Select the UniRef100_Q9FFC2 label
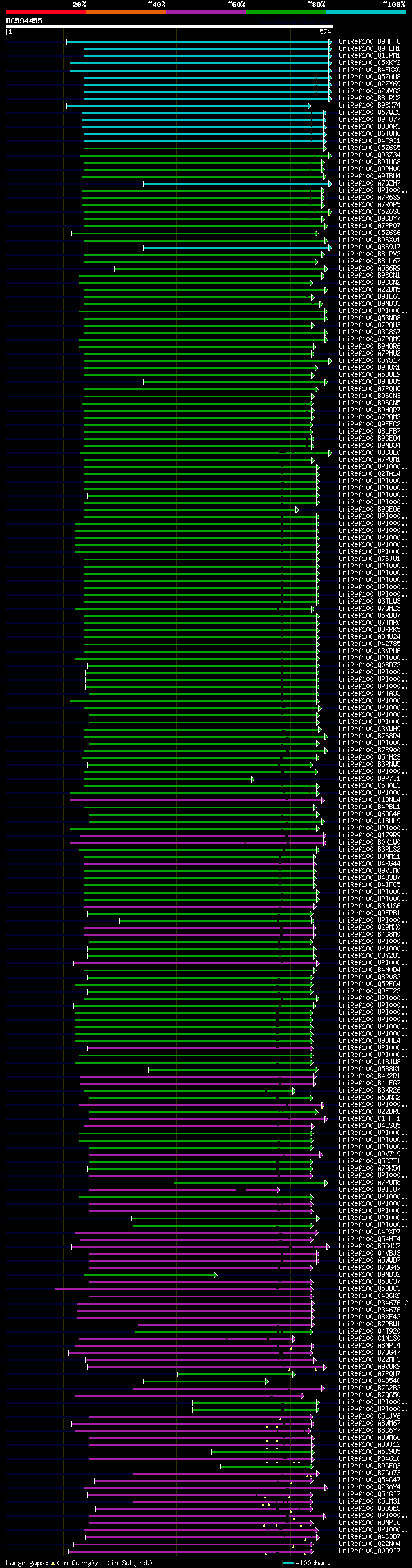Screen dimensions: 412x1568 pos(370,425)
